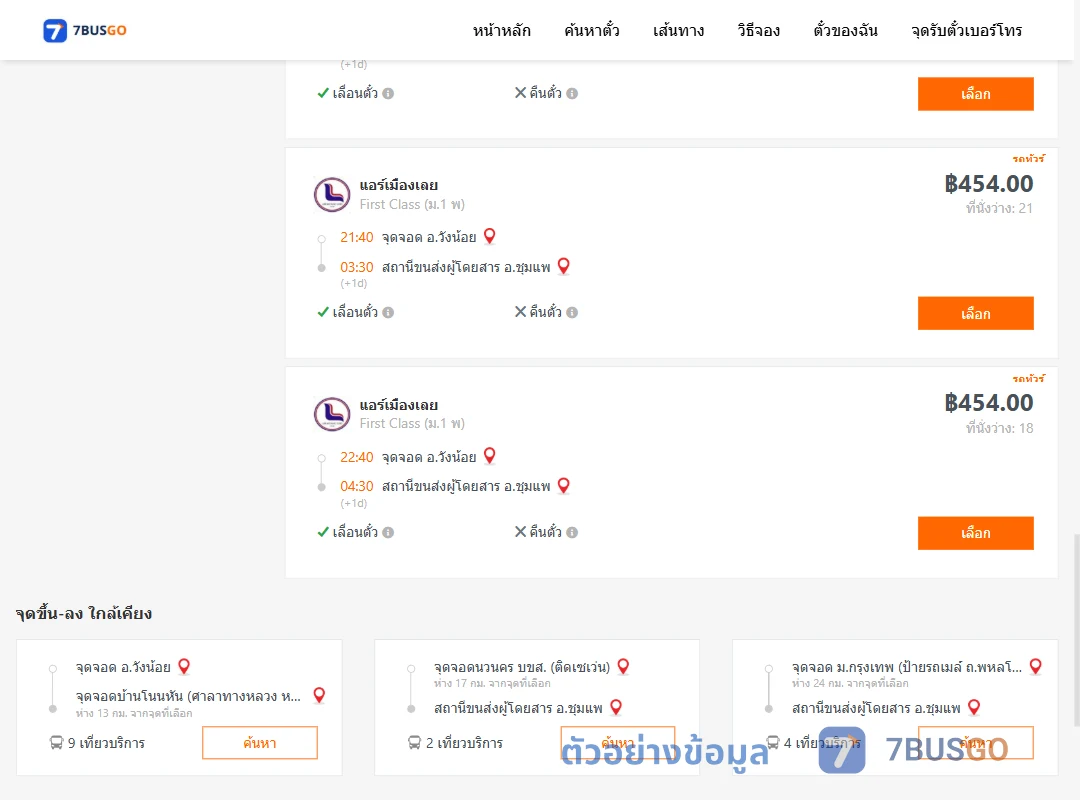Click the คืนตั๋ว info icon in the top card
1080x800 pixels.
pos(572,93)
